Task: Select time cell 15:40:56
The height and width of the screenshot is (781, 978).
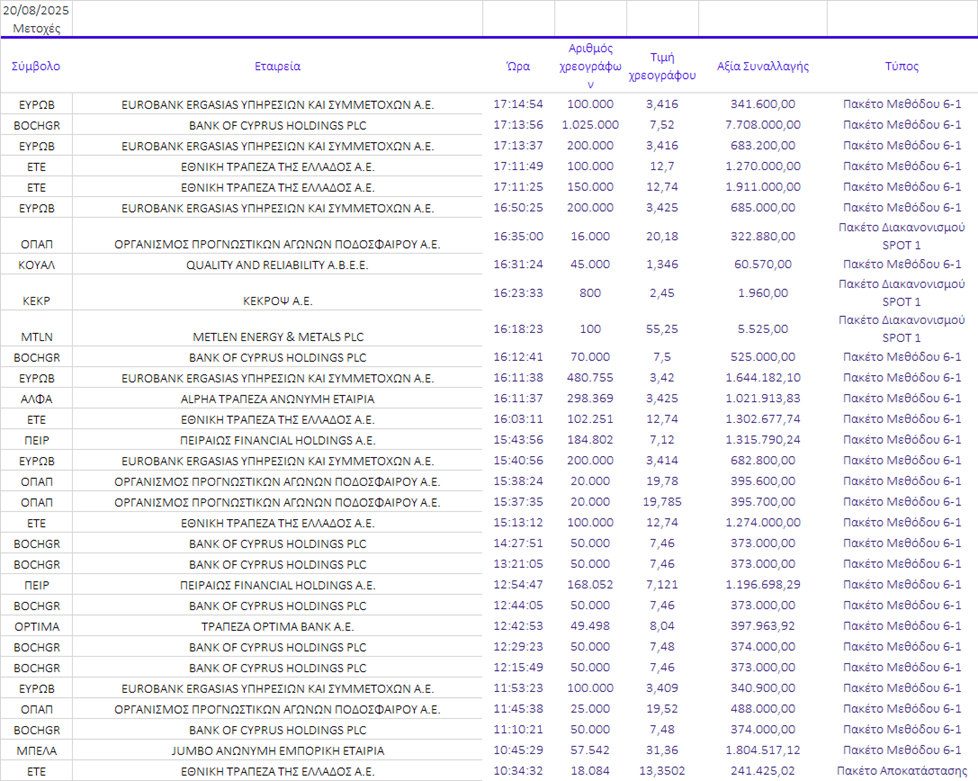Action: [518, 460]
